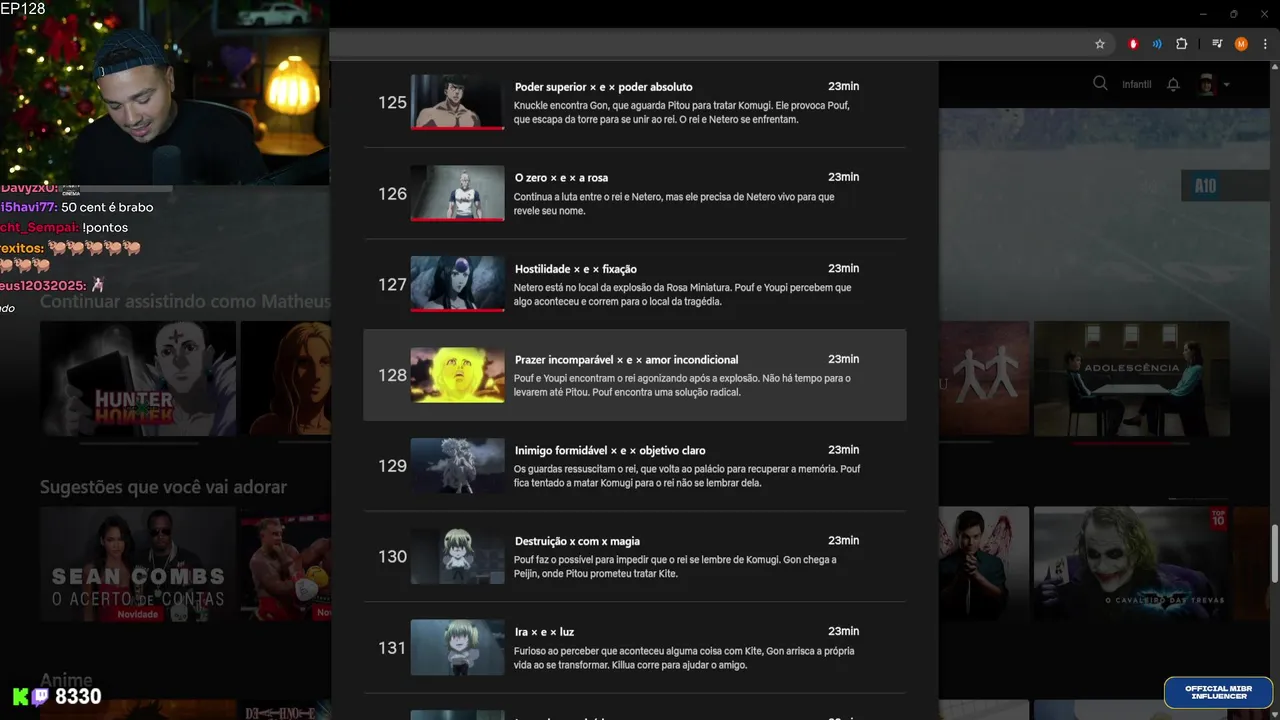This screenshot has width=1280, height=720.
Task: Click episode number 129
Action: click(x=392, y=466)
